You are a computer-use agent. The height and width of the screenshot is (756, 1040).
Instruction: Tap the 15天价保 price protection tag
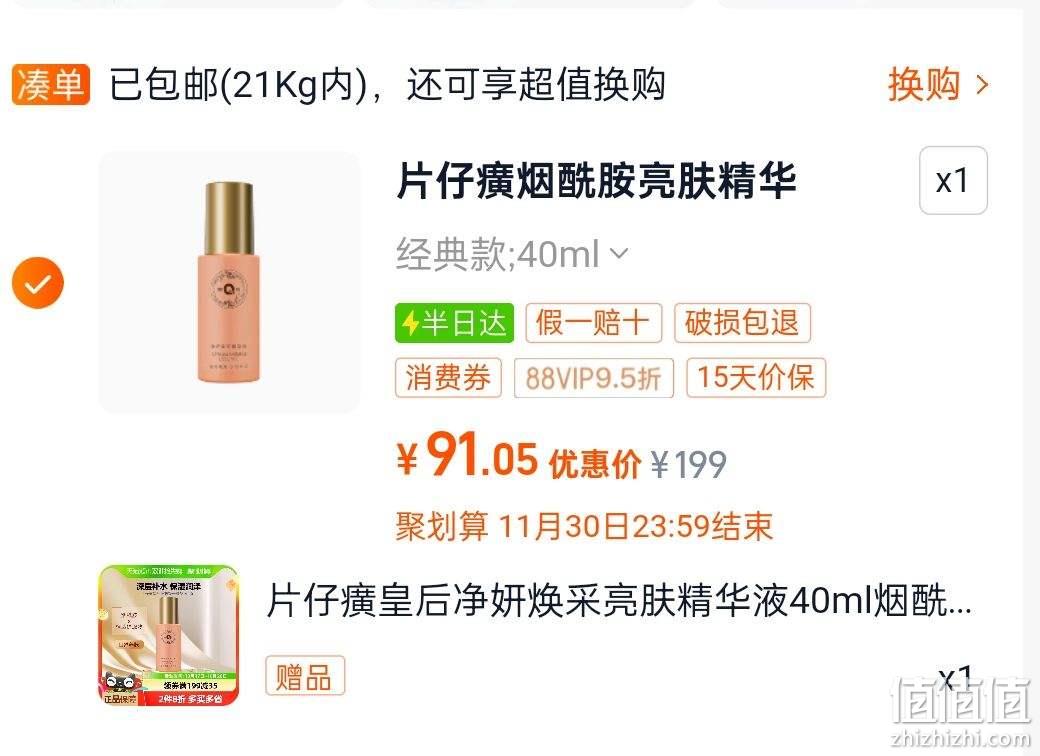pyautogui.click(x=755, y=378)
